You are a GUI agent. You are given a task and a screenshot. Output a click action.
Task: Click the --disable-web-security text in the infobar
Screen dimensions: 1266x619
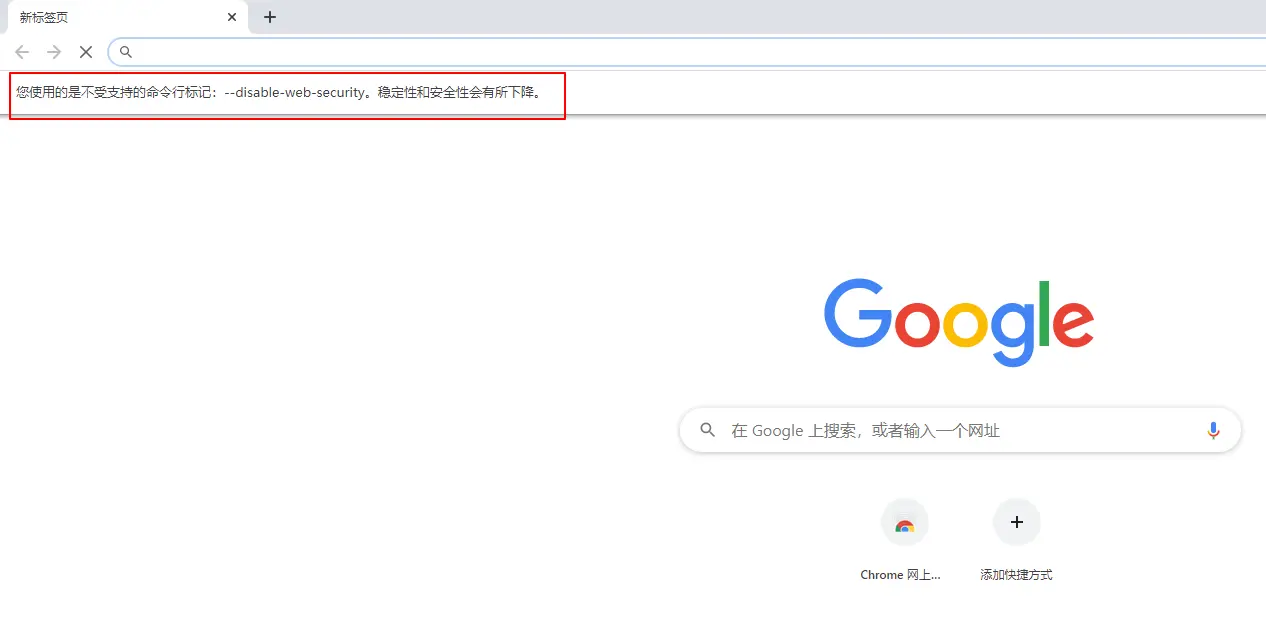coord(295,92)
